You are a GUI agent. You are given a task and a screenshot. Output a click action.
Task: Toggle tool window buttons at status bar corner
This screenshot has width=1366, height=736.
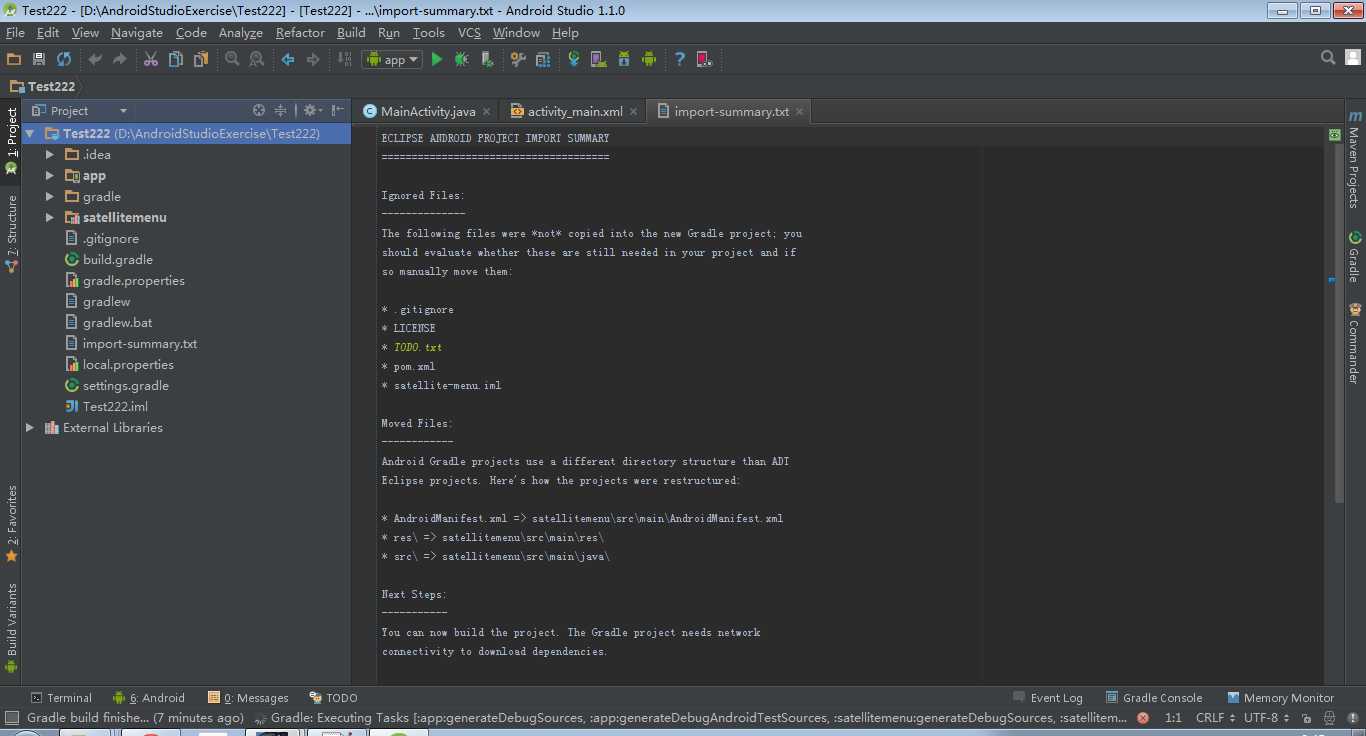tap(11, 717)
